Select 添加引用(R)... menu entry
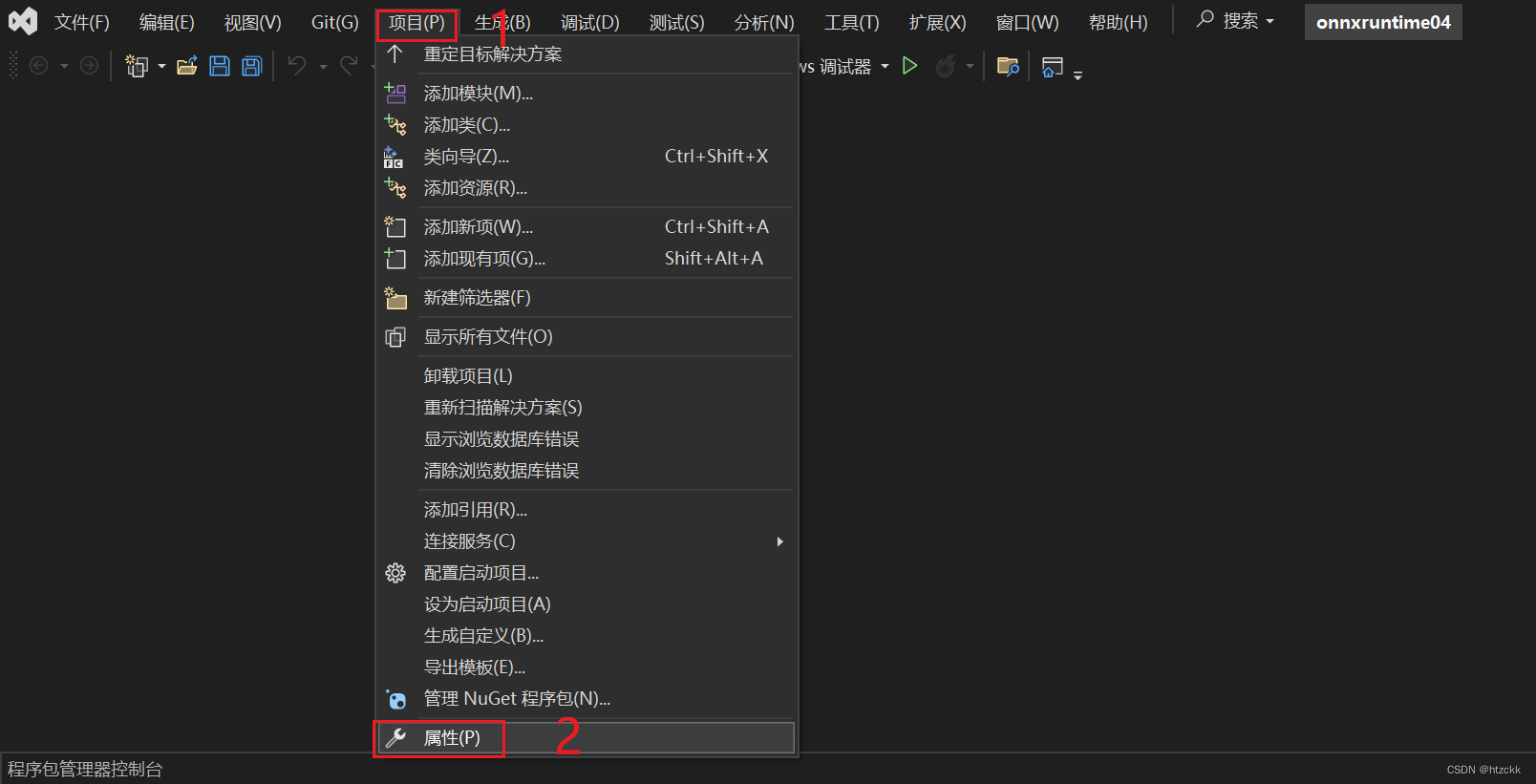This screenshot has height=784, width=1536. 586,510
